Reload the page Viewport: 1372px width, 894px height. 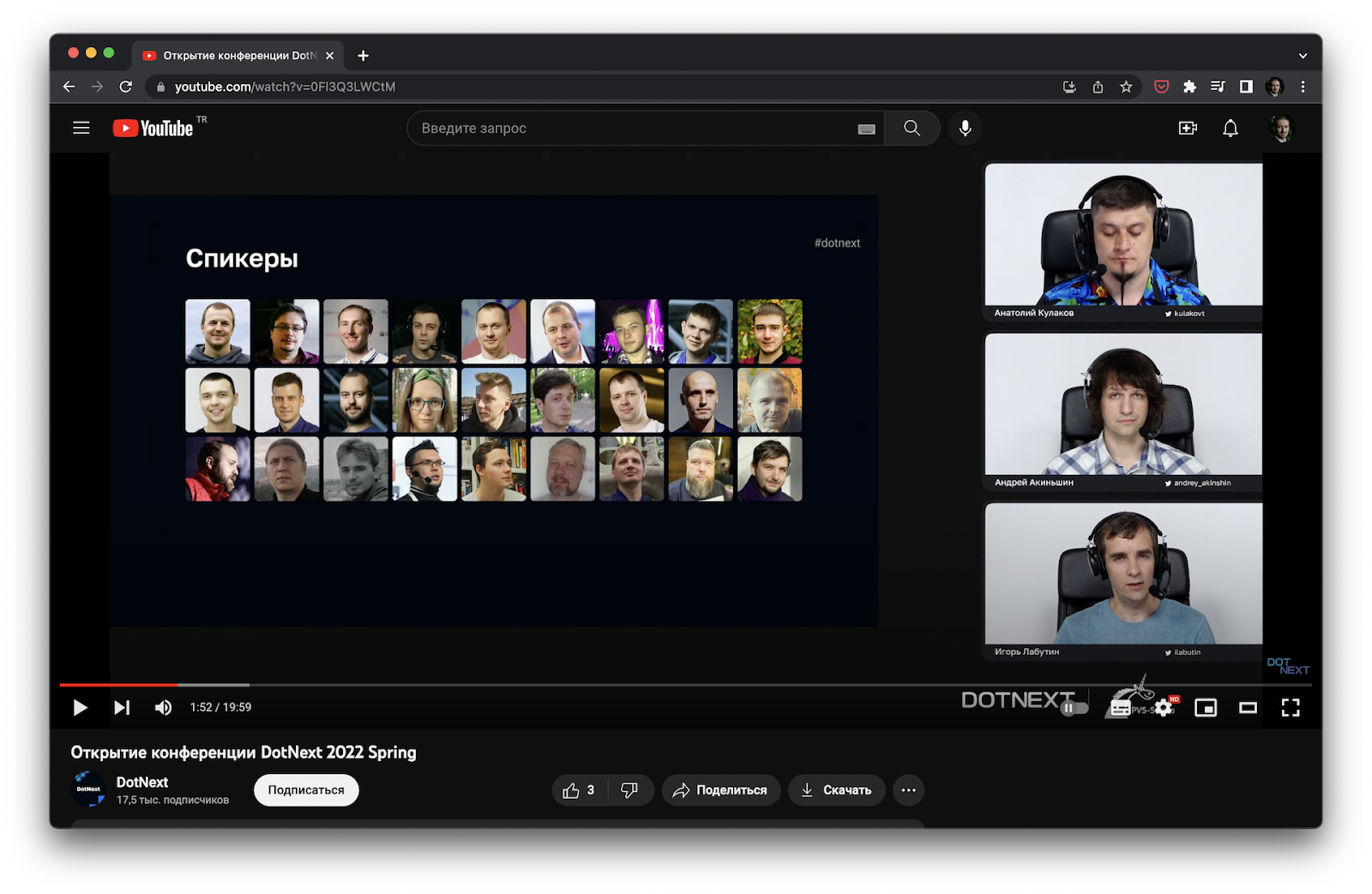pyautogui.click(x=126, y=87)
